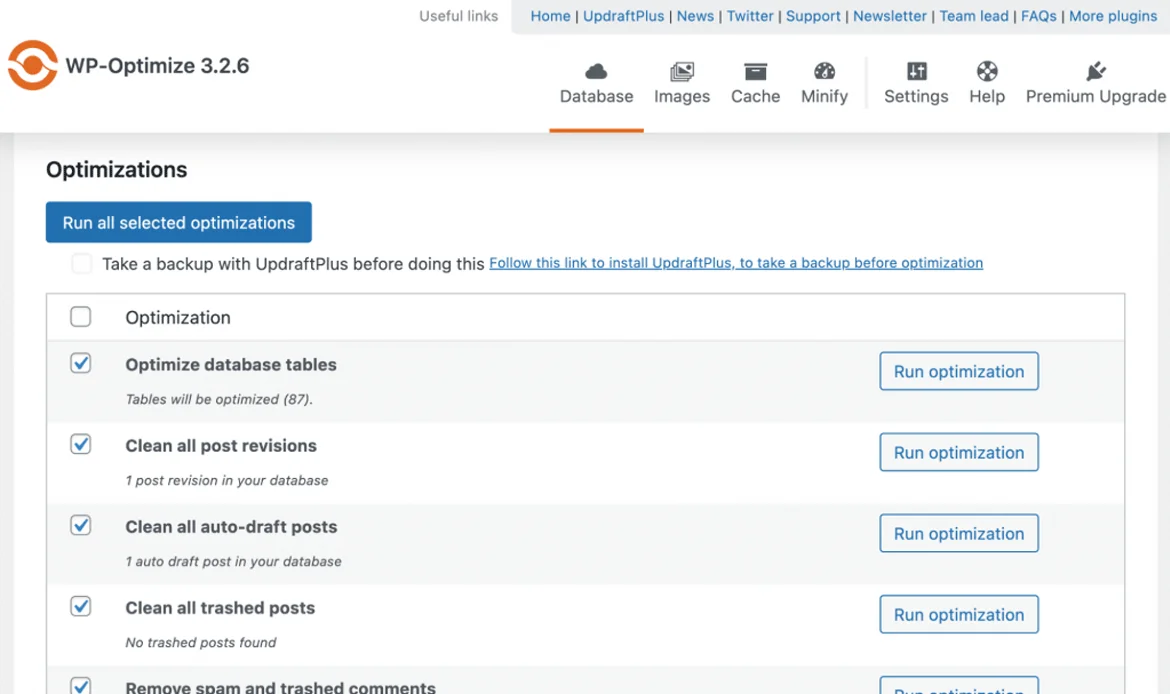The width and height of the screenshot is (1170, 694).
Task: Go to the Premium Upgrade tab label
Action: (1095, 96)
